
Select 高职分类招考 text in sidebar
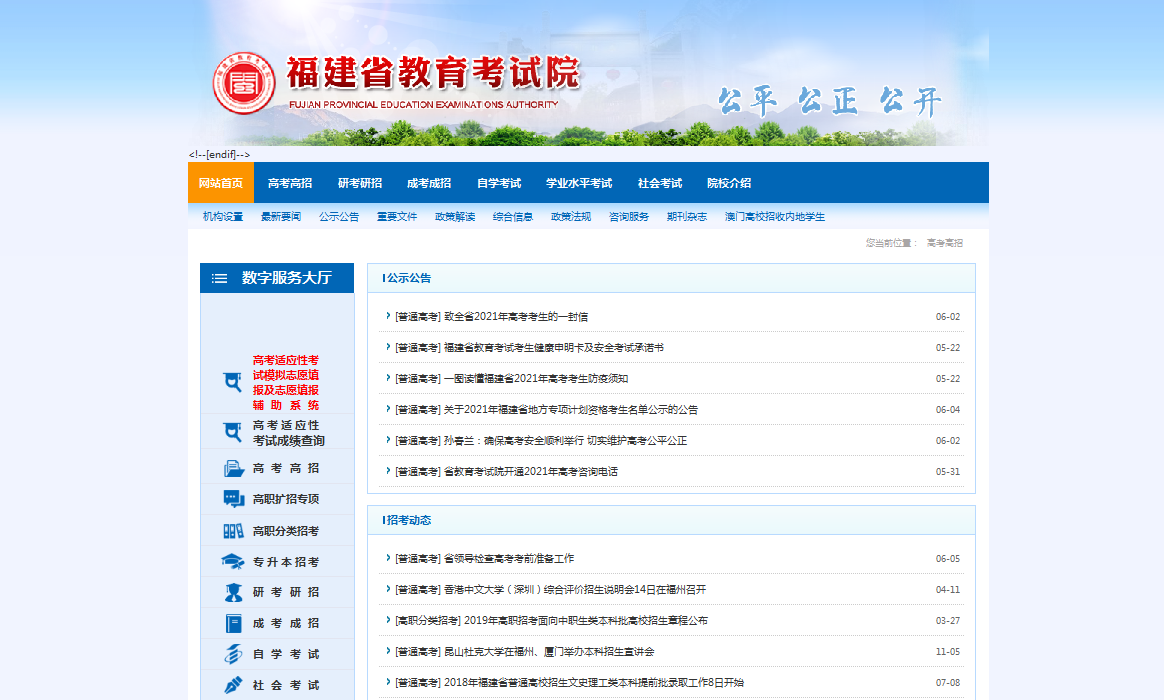click(286, 531)
